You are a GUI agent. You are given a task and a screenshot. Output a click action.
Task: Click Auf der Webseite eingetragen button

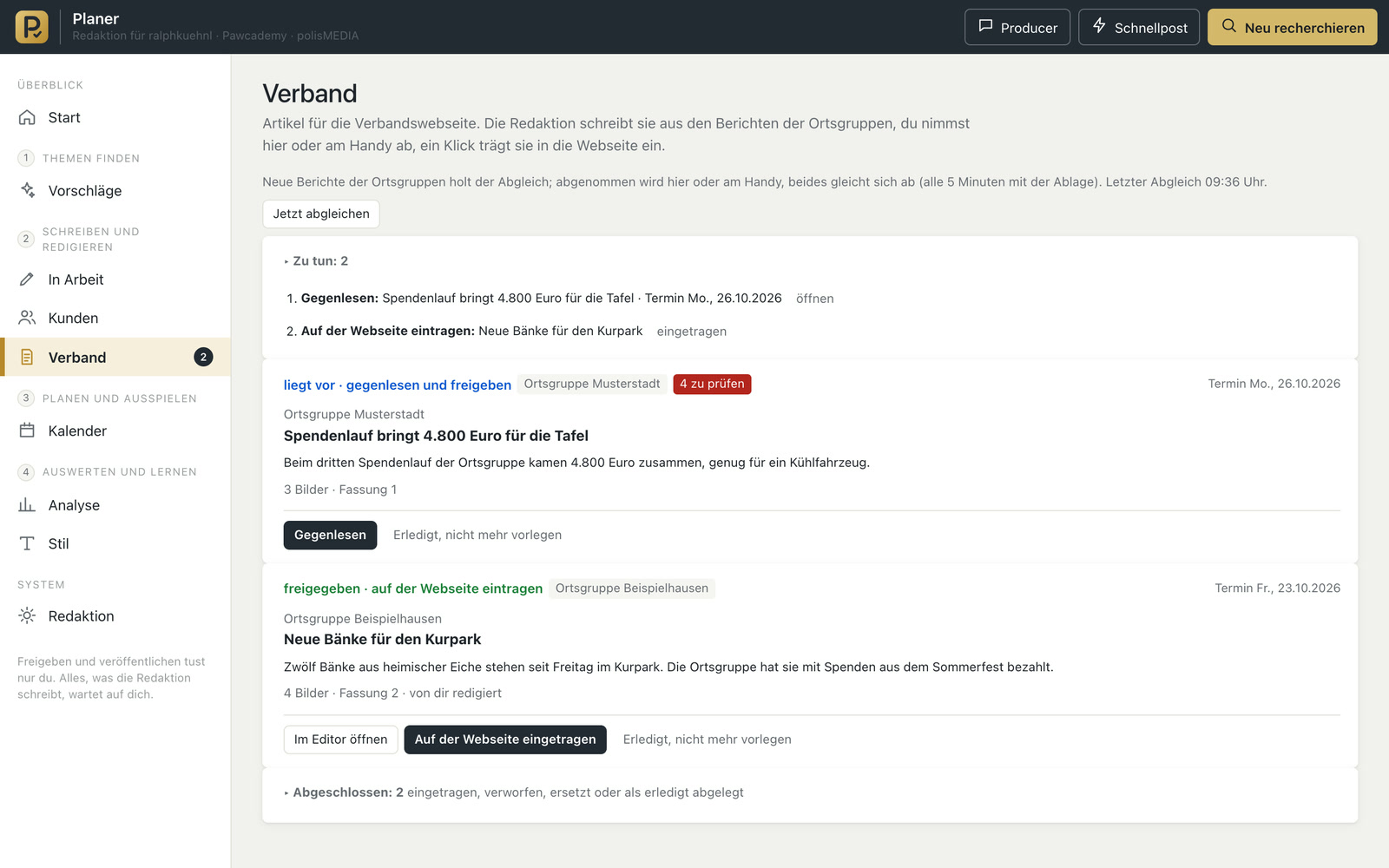coord(505,740)
